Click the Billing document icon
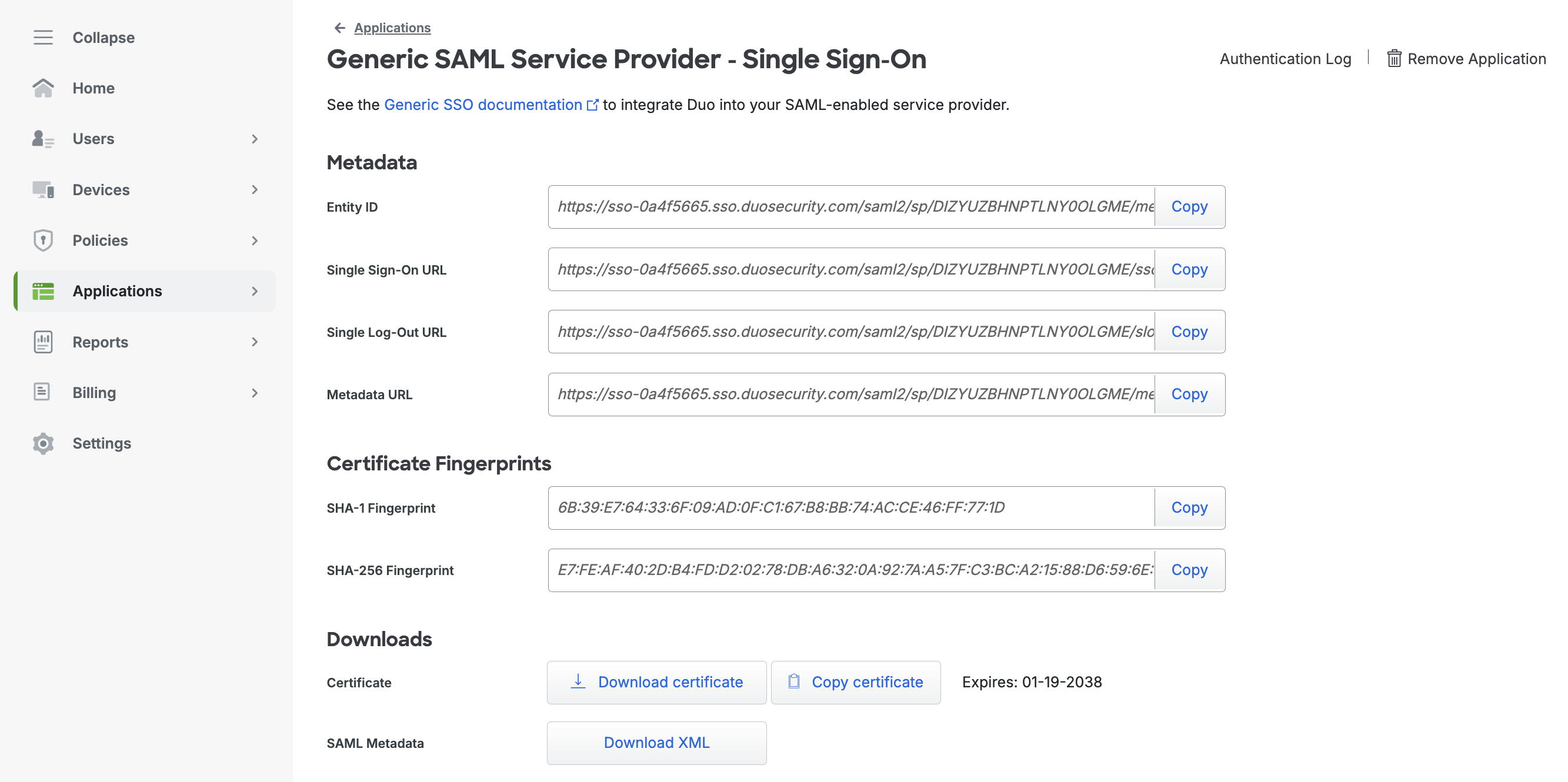Viewport: 1568px width, 782px height. pyautogui.click(x=42, y=393)
